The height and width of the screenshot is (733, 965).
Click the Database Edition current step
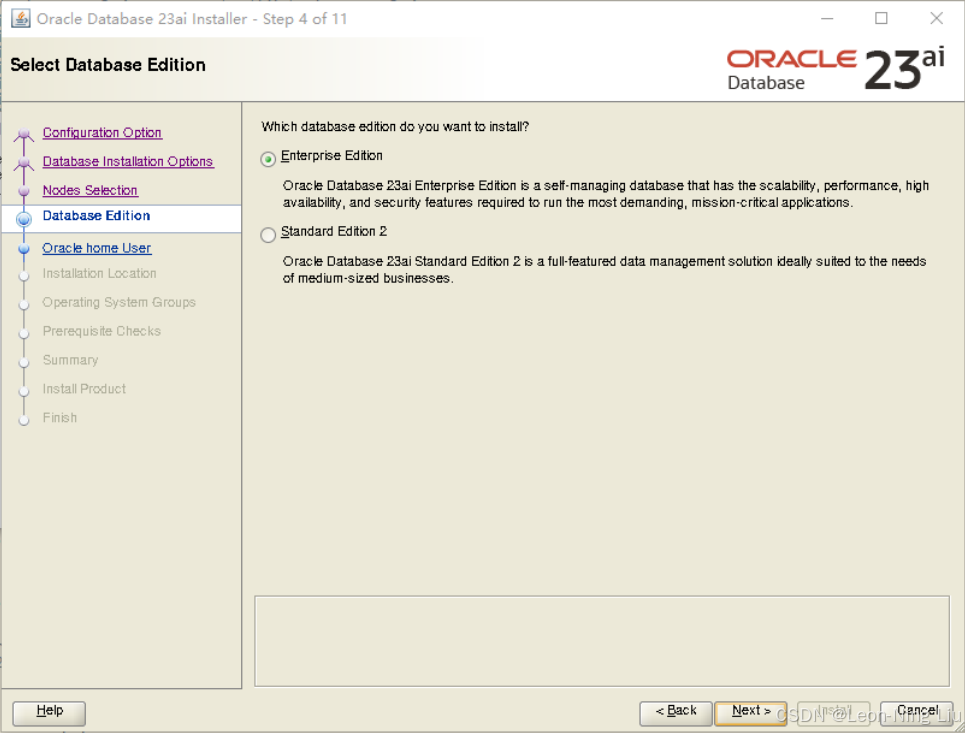(x=97, y=215)
